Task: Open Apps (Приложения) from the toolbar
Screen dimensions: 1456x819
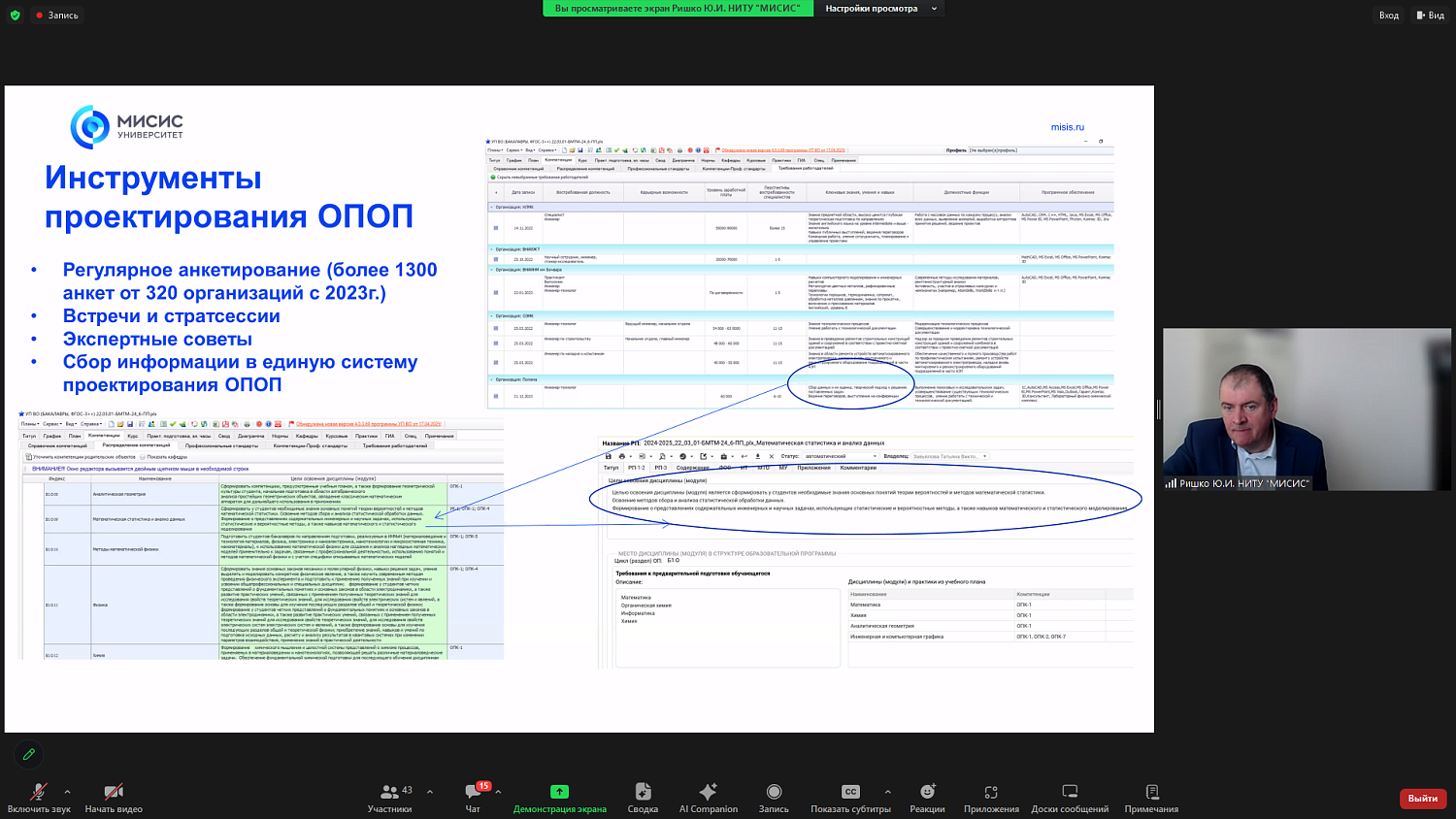Action: 991,792
